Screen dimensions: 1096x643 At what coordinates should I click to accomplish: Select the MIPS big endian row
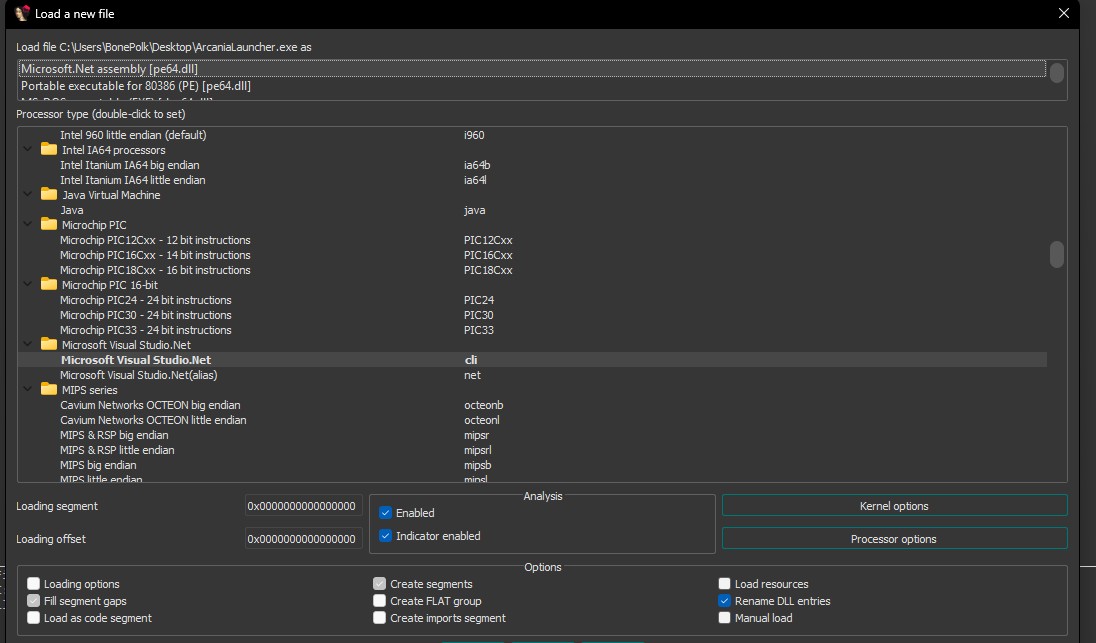(532, 465)
